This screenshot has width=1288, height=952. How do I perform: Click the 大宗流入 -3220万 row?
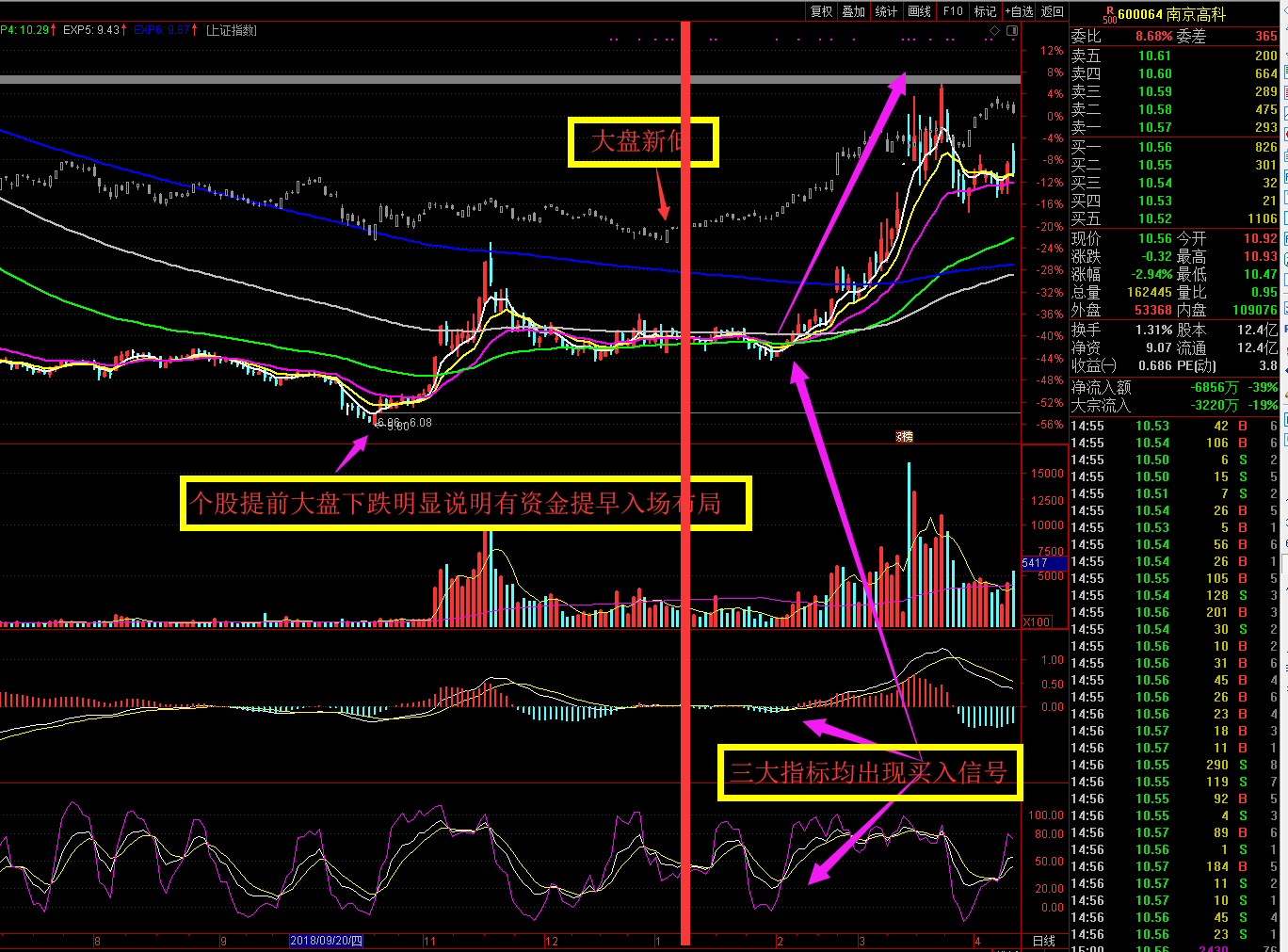point(1174,405)
